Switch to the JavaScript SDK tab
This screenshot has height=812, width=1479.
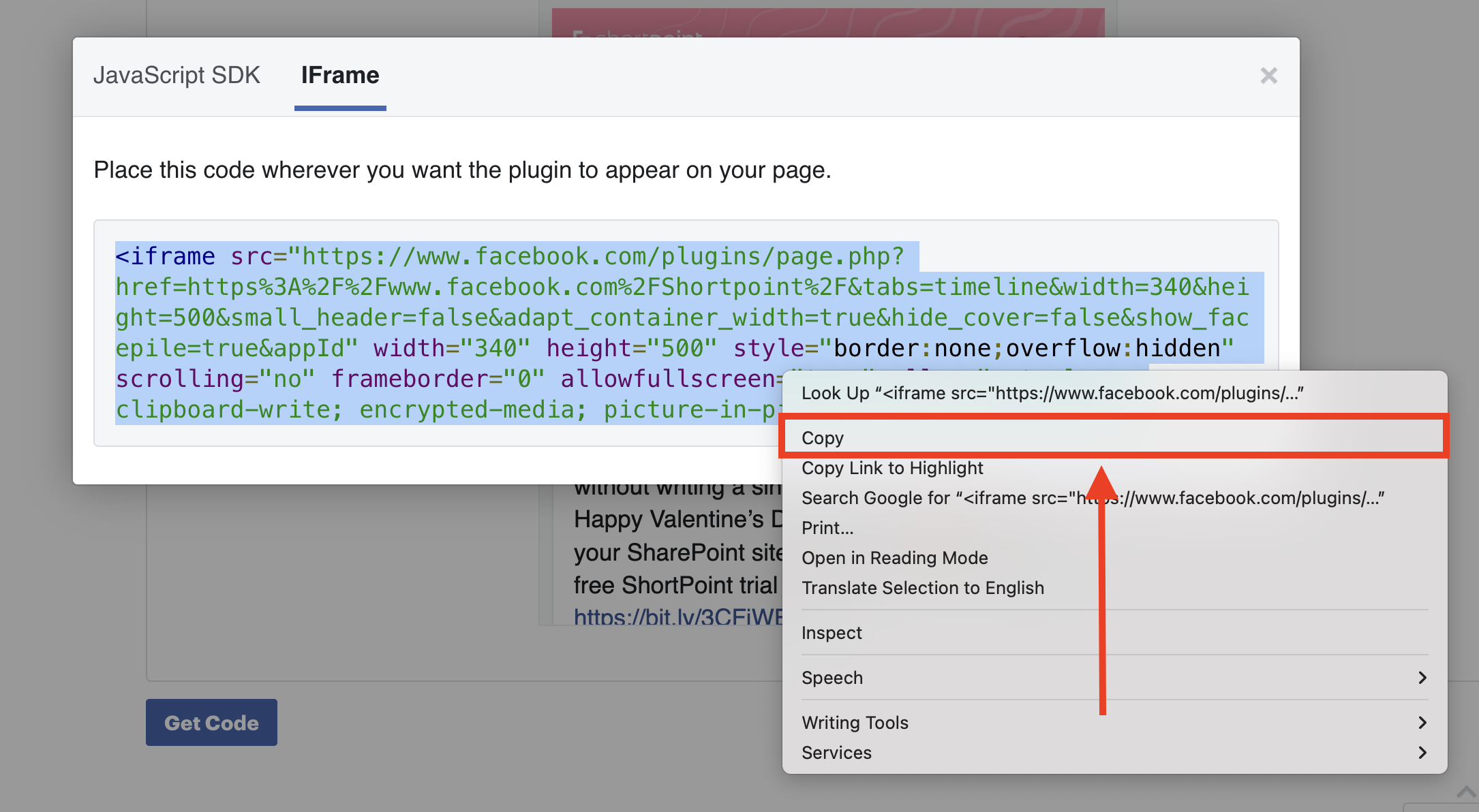coord(177,75)
